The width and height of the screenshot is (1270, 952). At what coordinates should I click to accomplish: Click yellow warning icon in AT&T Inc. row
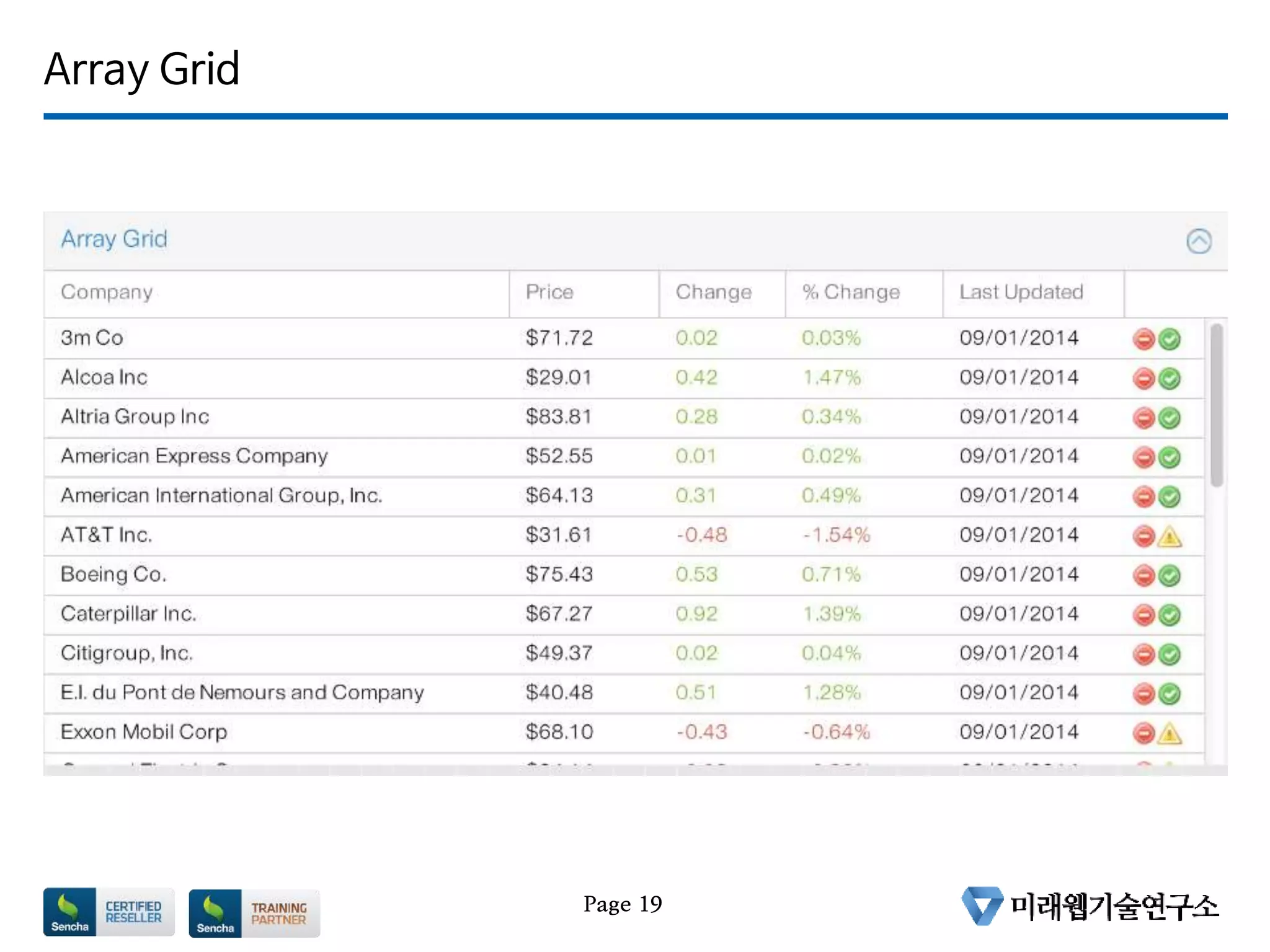coord(1170,537)
